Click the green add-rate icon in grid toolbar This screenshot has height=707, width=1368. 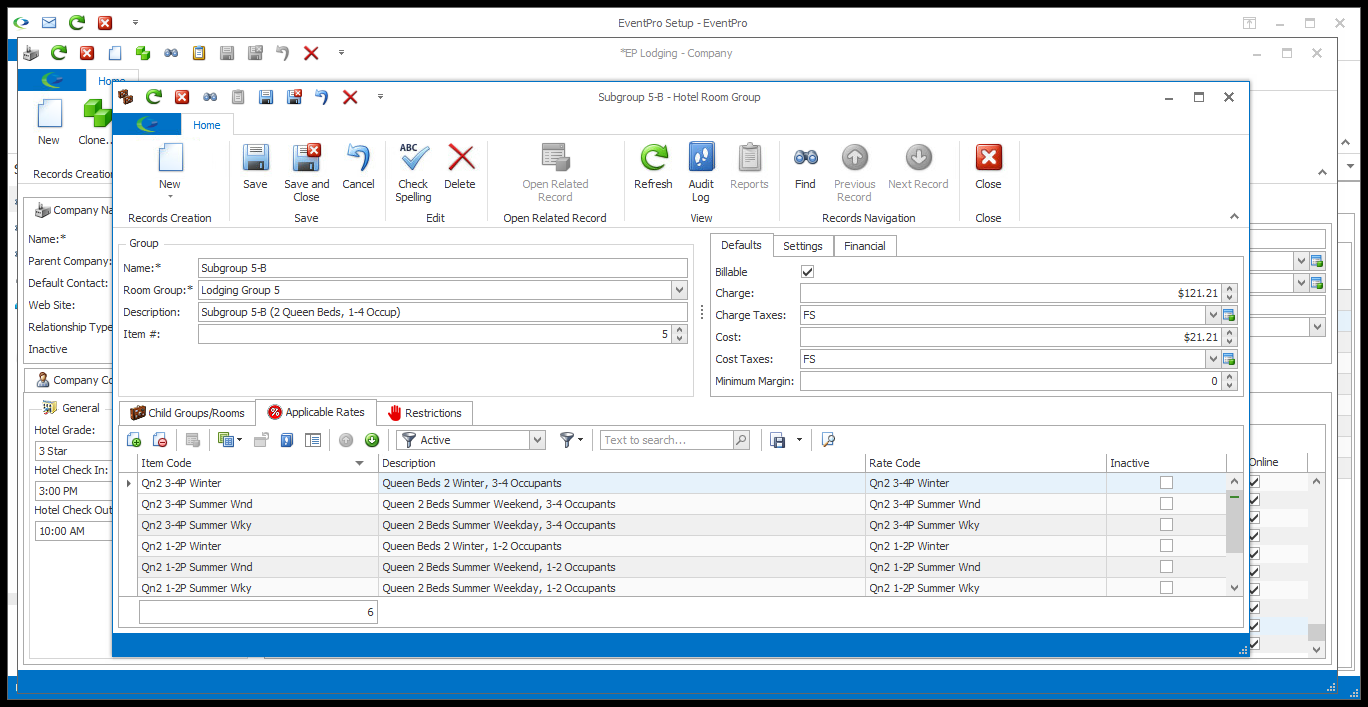(134, 440)
